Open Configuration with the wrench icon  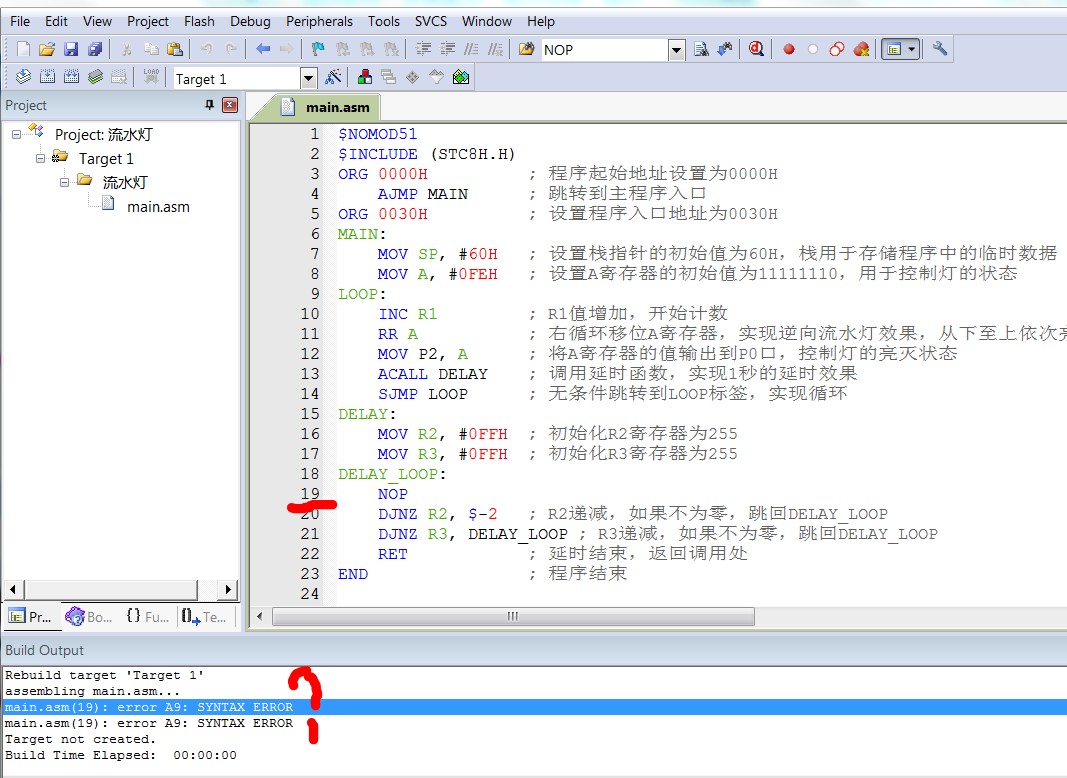tap(940, 49)
